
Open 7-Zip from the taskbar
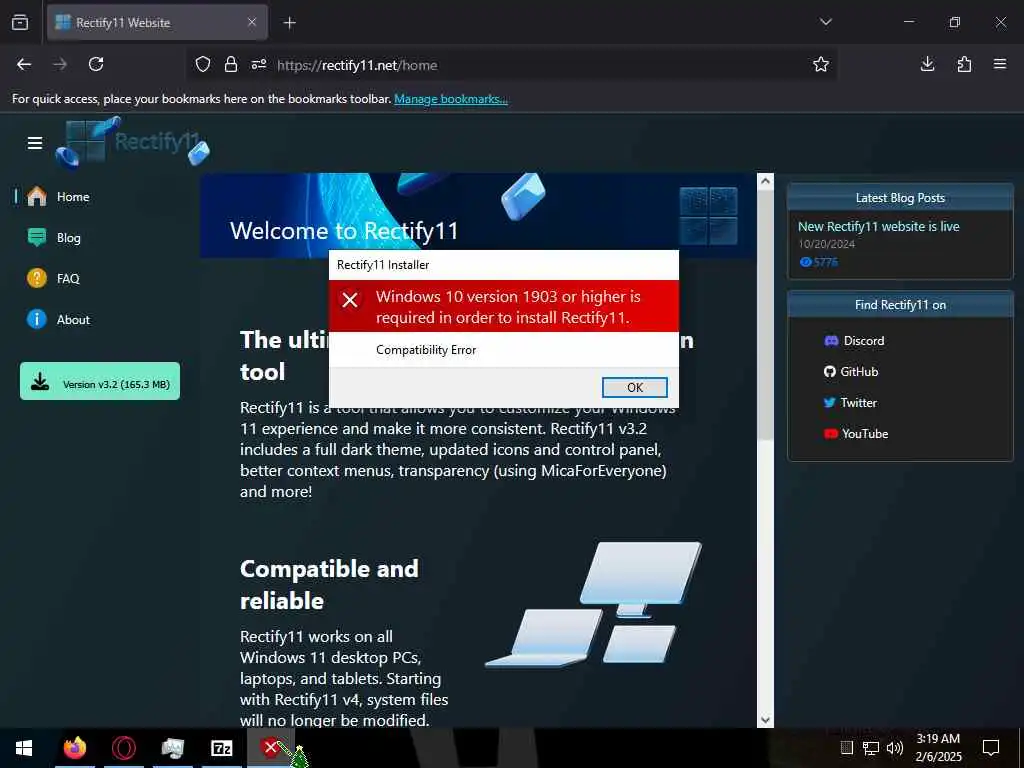tap(222, 748)
